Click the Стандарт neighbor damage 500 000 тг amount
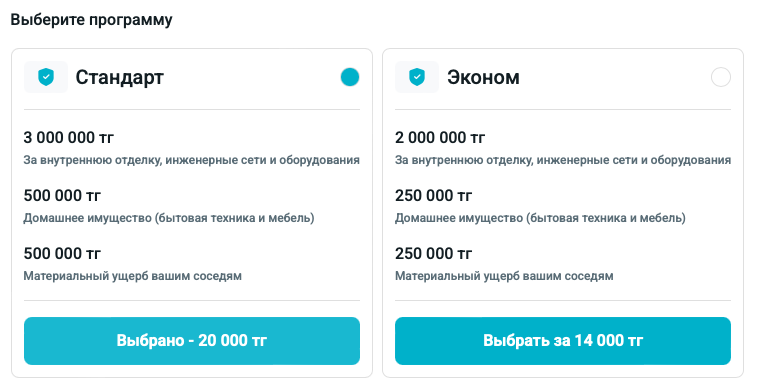The image size is (757, 388). [x=62, y=253]
